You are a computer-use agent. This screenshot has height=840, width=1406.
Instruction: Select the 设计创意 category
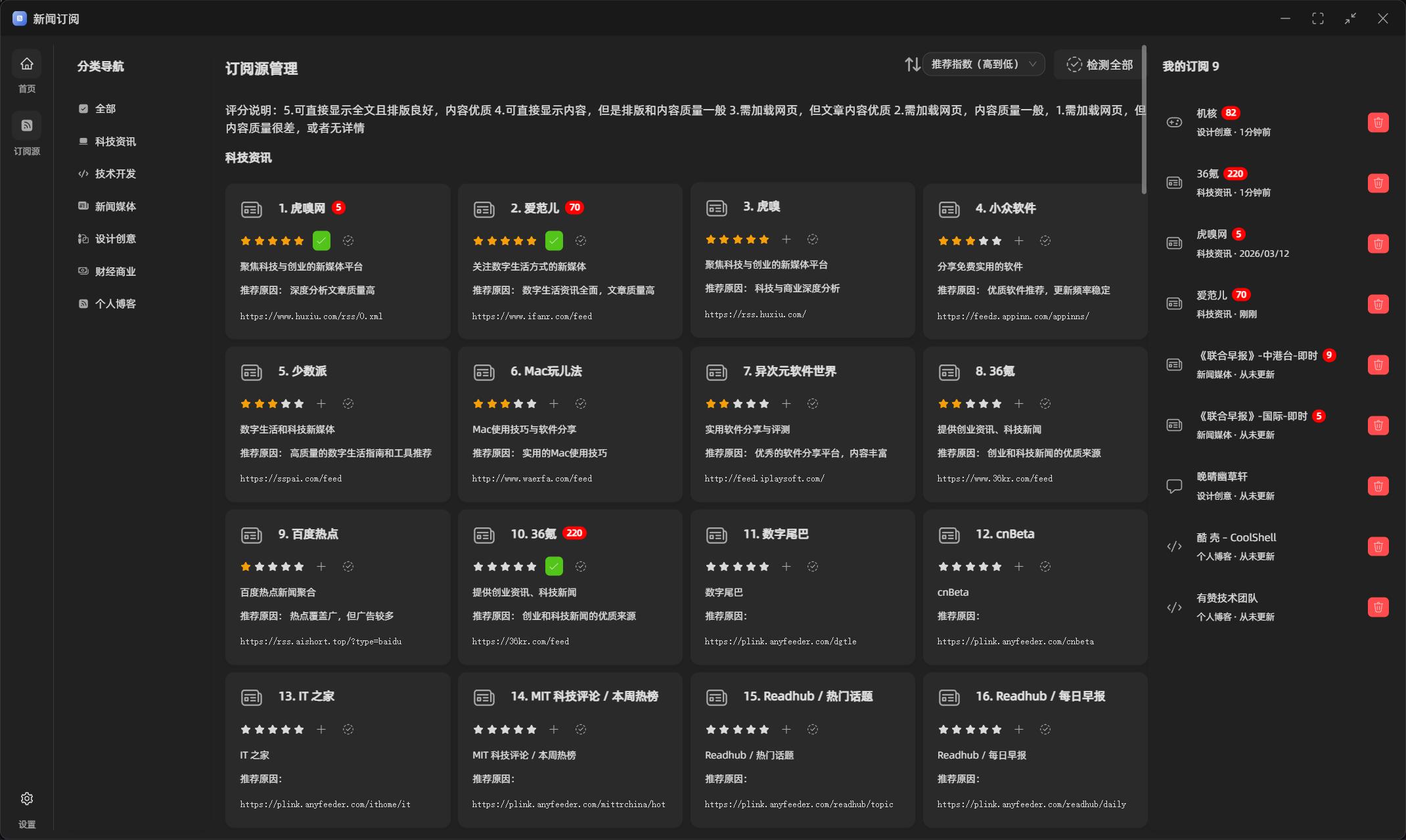(x=115, y=239)
